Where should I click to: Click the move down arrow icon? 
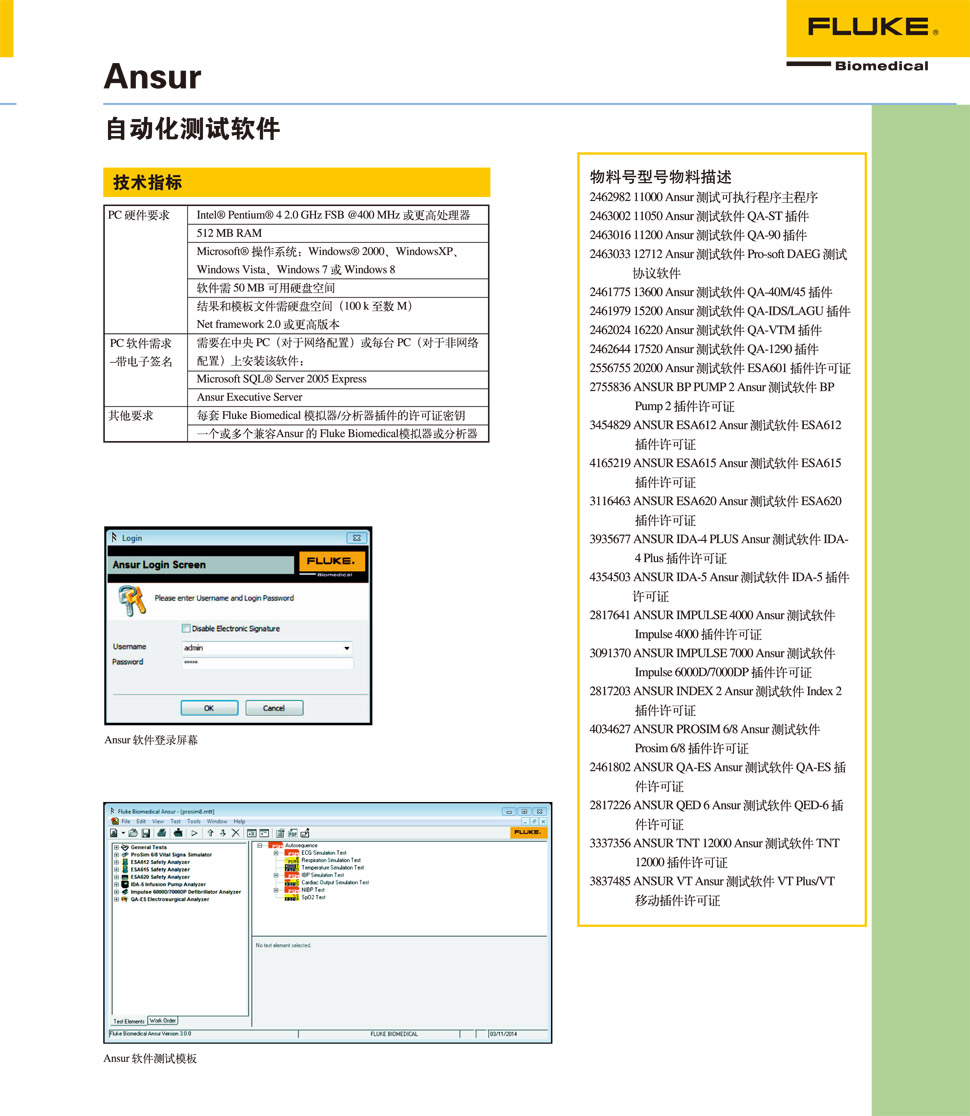(223, 833)
